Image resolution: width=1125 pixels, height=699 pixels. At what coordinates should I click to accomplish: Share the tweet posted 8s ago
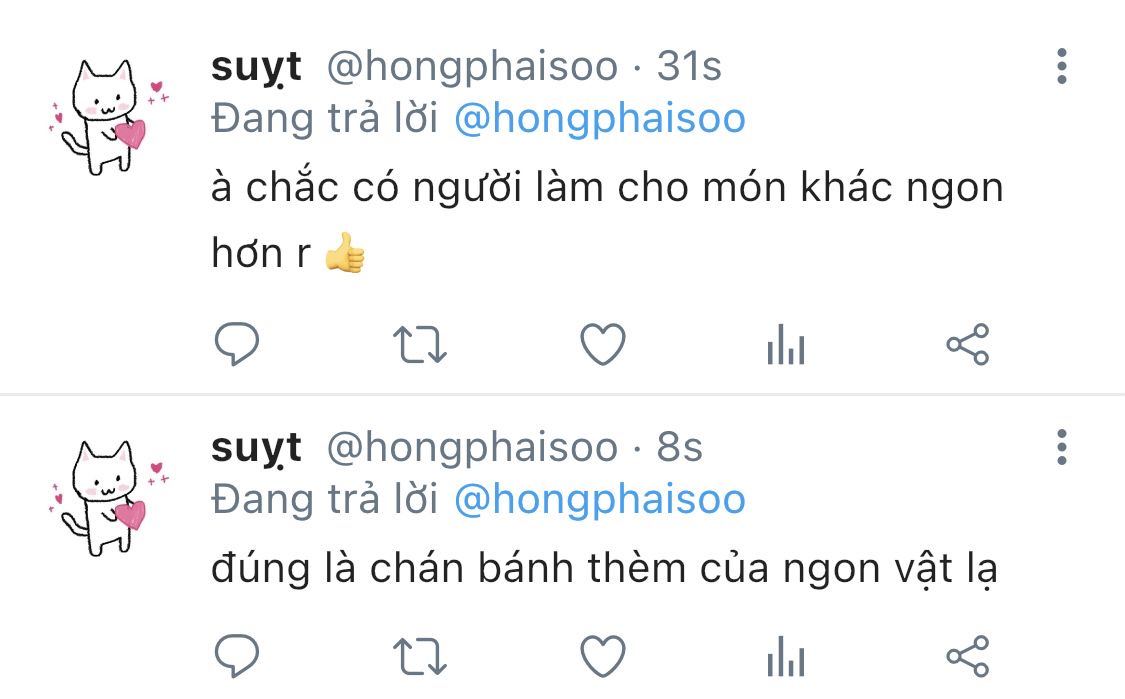(x=968, y=657)
